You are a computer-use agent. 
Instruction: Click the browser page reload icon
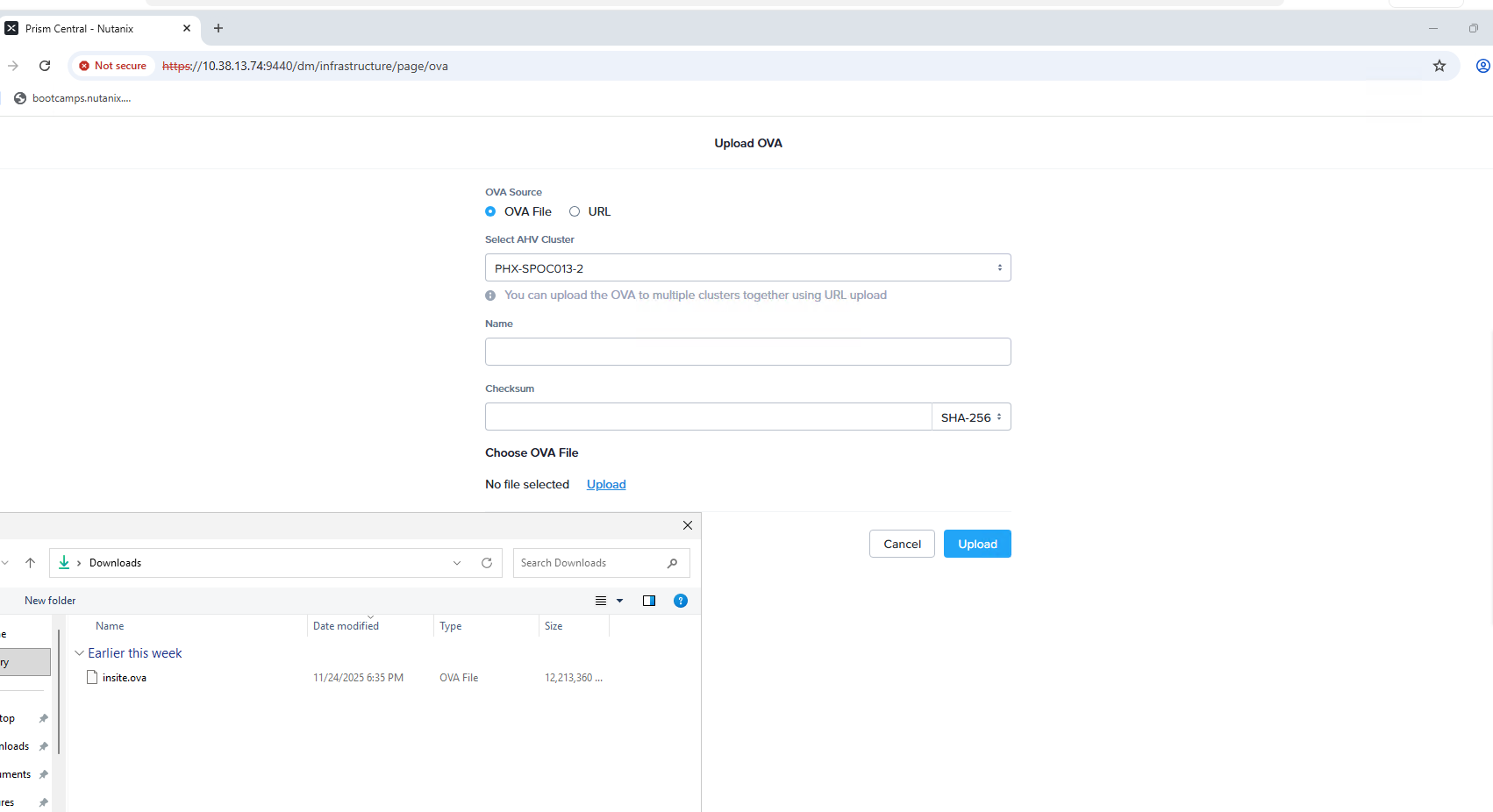[x=45, y=65]
